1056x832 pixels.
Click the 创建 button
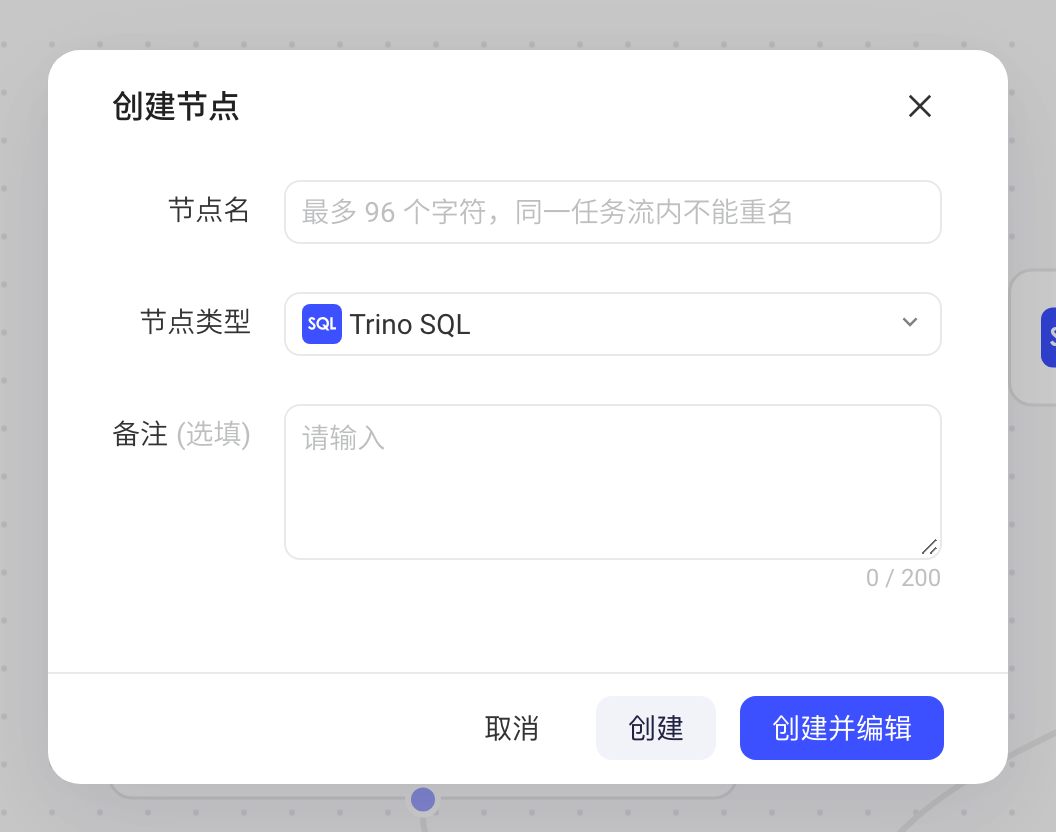tap(655, 728)
